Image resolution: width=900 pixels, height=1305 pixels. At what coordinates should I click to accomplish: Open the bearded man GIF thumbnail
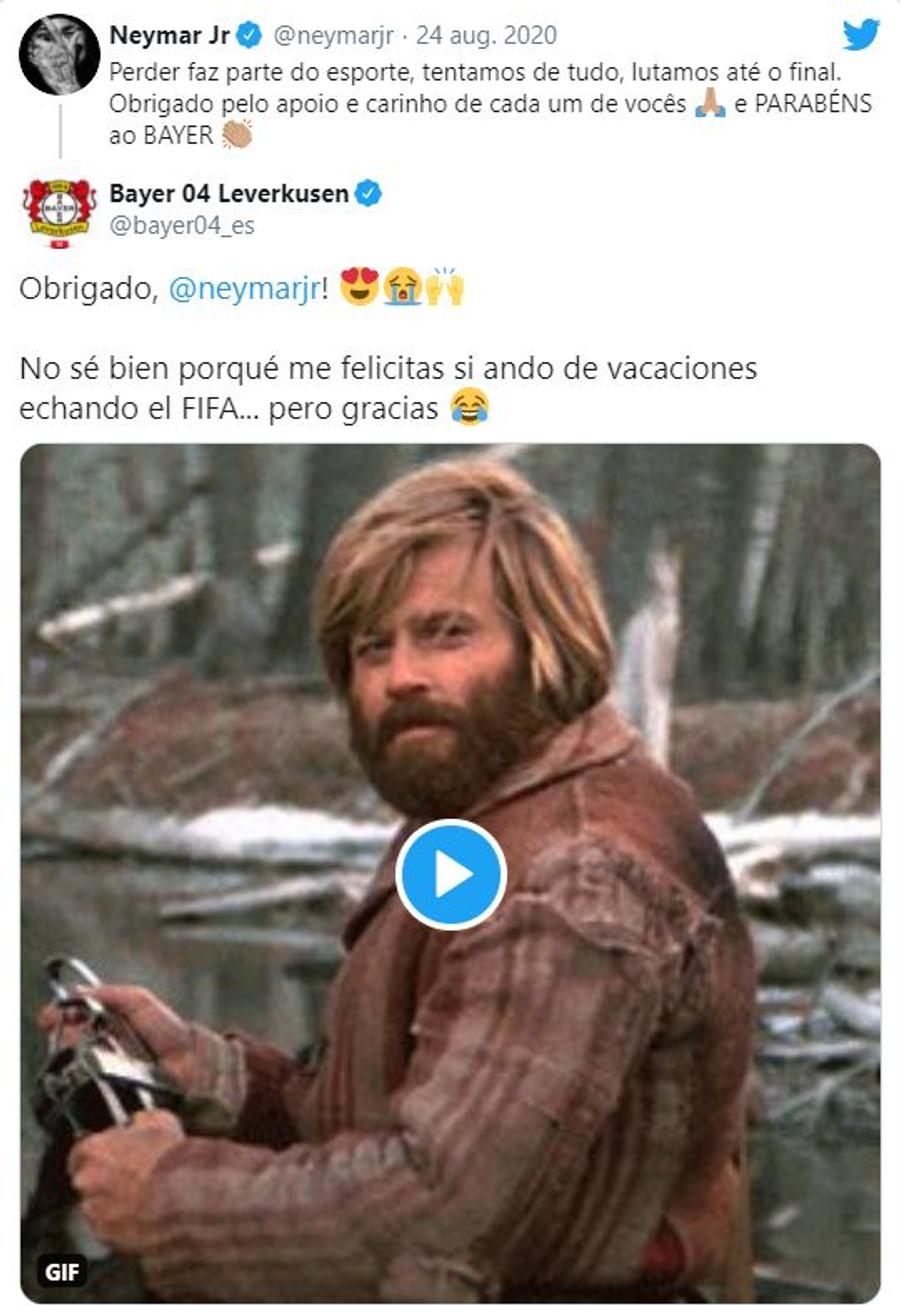pyautogui.click(x=451, y=873)
